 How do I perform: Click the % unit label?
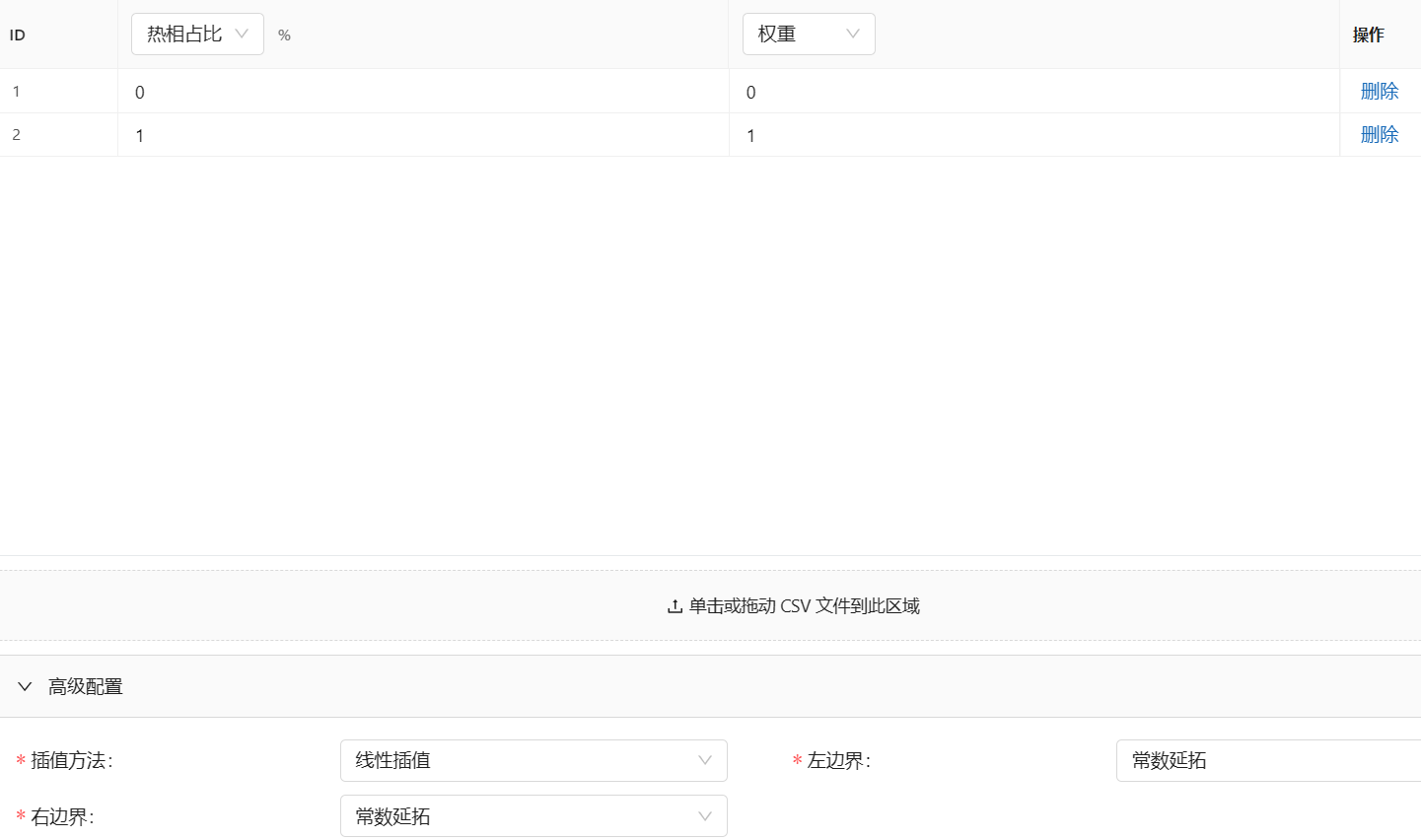click(284, 35)
